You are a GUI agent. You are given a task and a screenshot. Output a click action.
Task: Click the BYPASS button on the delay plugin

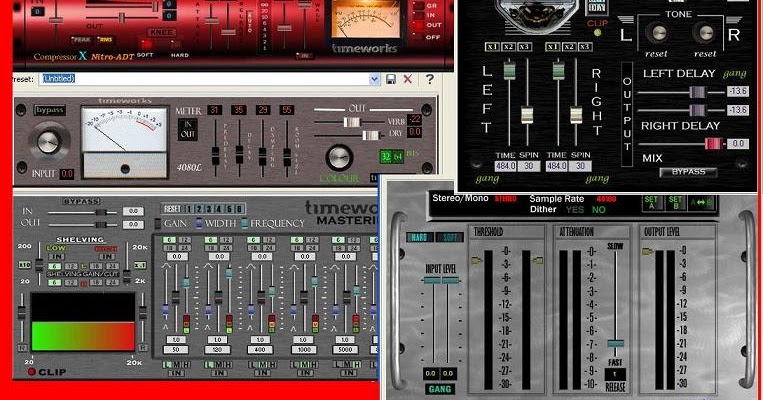click(x=688, y=172)
